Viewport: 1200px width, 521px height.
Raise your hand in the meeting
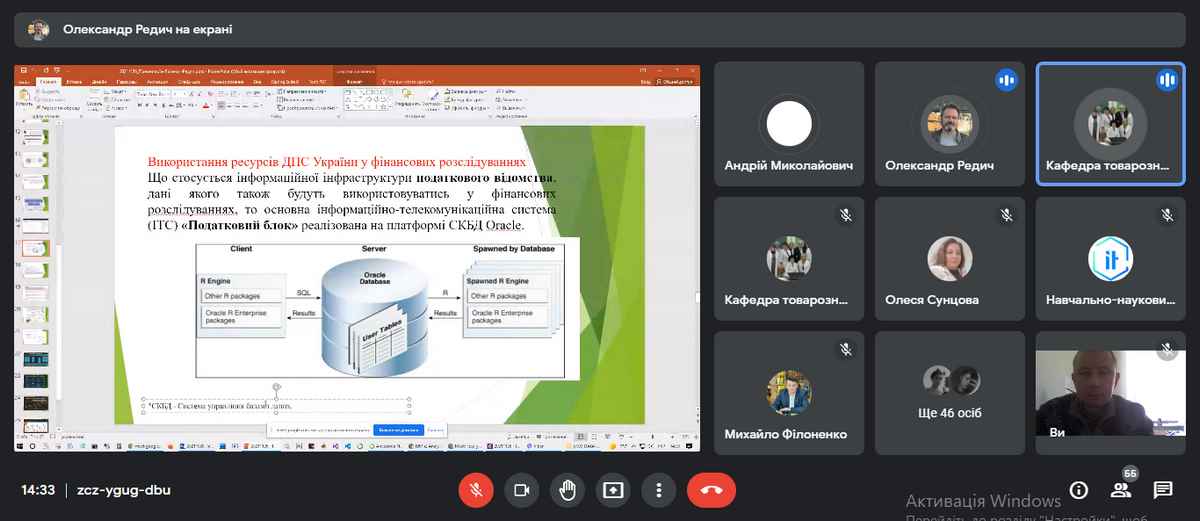[x=567, y=490]
